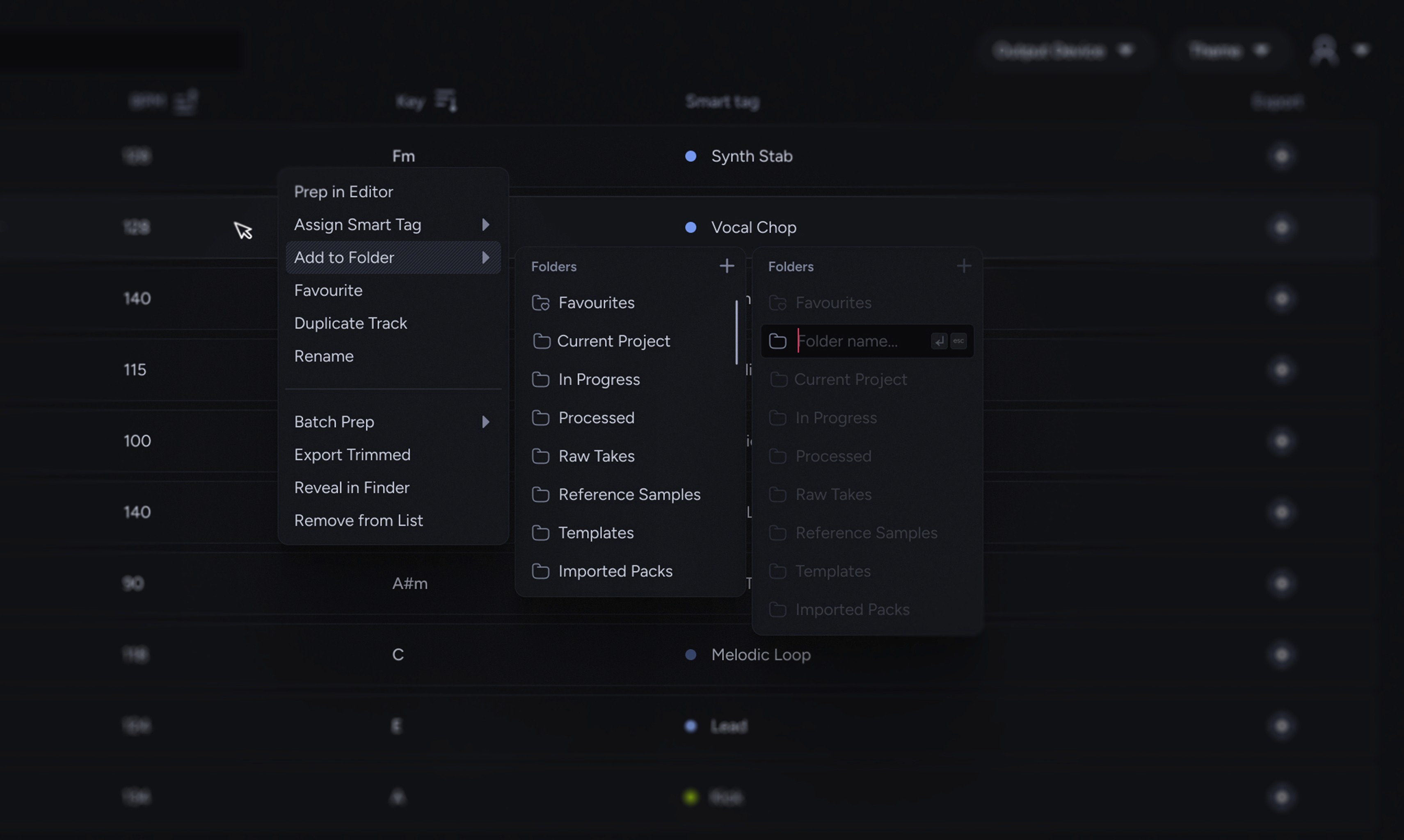Click the export dot on Melodic Loop row
1404x840 pixels.
click(x=1281, y=655)
